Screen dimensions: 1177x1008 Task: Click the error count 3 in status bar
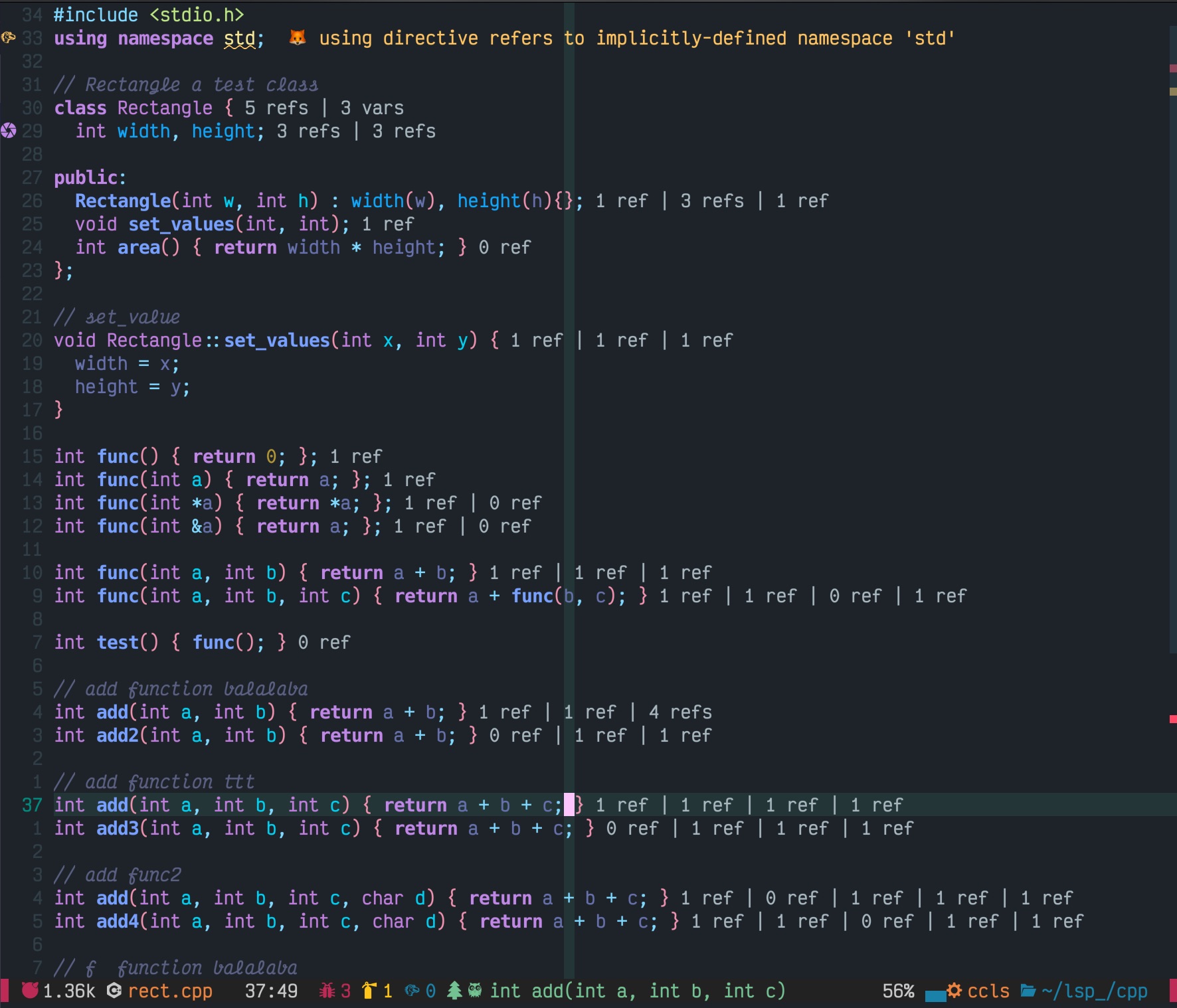pos(345,991)
